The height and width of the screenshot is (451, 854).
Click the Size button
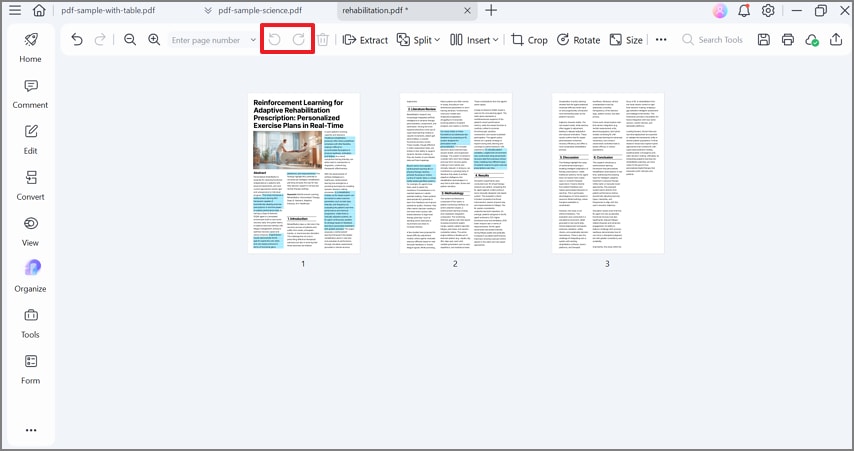pyautogui.click(x=626, y=40)
